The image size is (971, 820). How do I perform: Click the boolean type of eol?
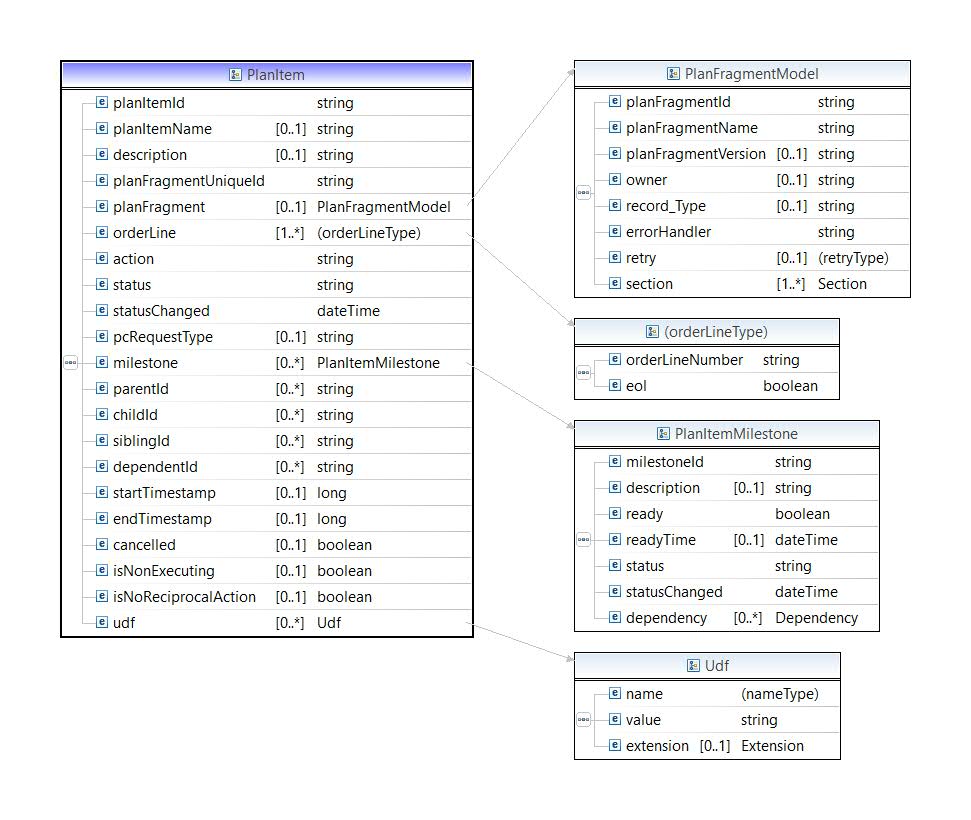pos(790,386)
